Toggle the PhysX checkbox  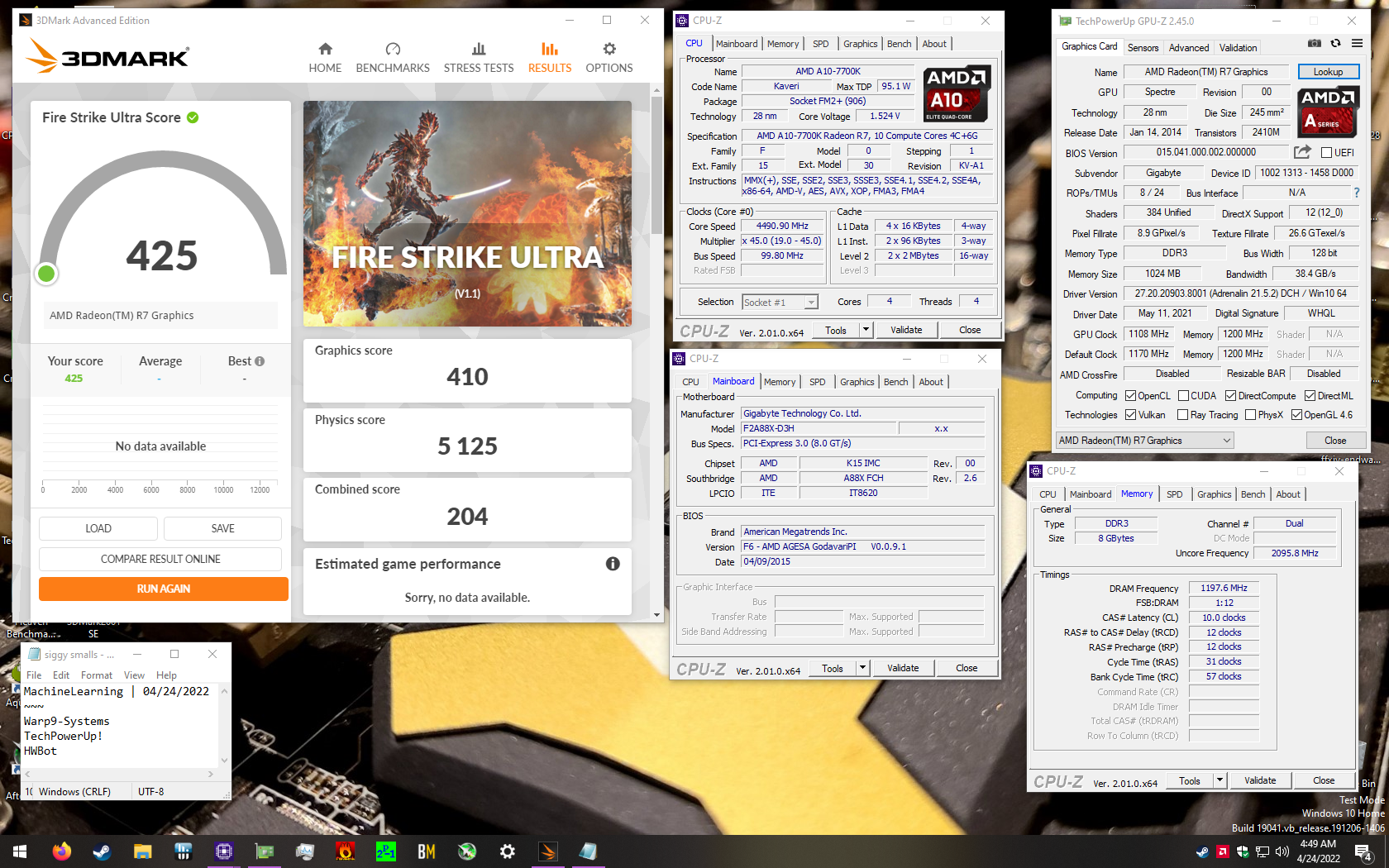(1250, 415)
